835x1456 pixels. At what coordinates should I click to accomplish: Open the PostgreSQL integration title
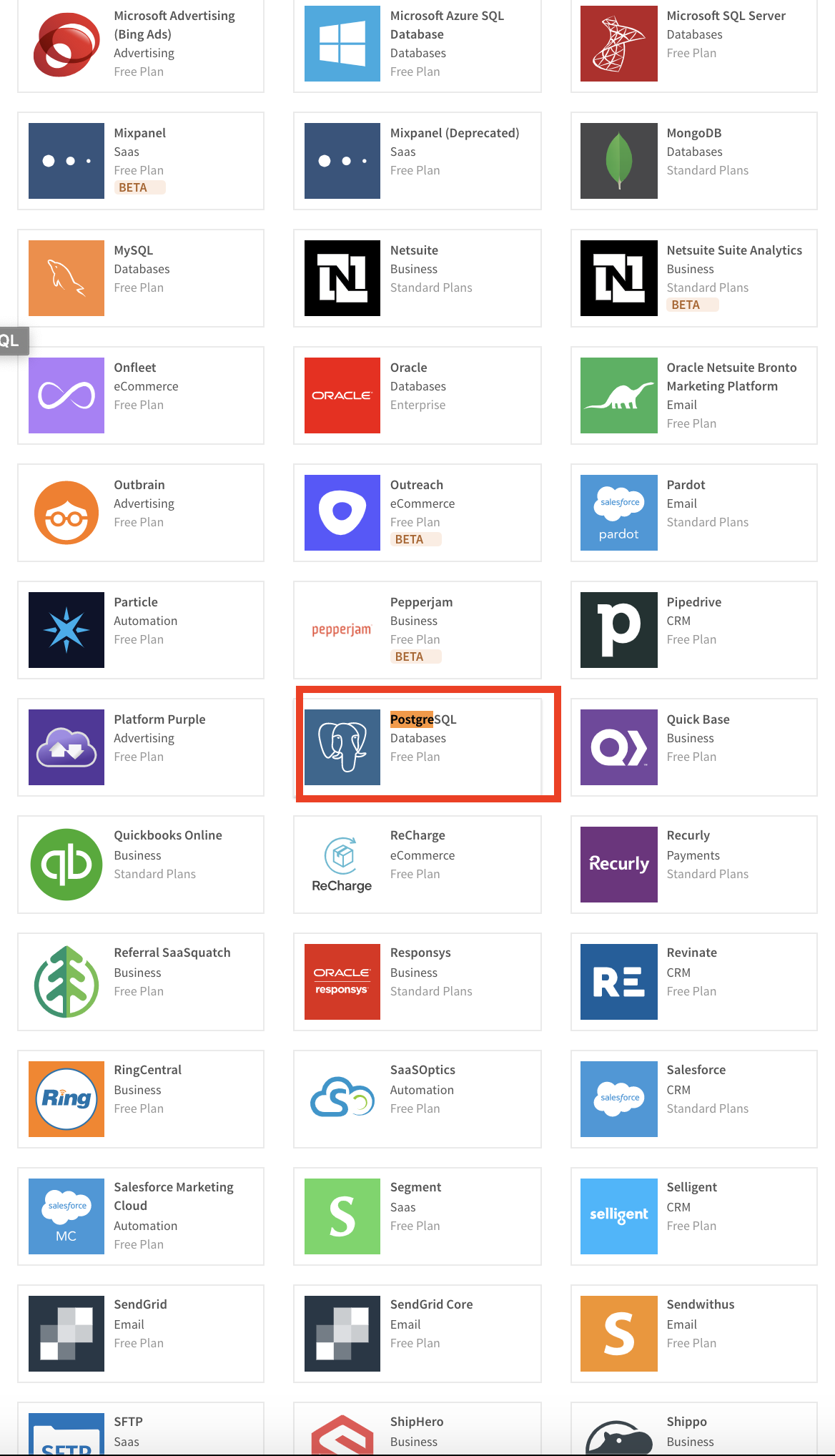(423, 719)
